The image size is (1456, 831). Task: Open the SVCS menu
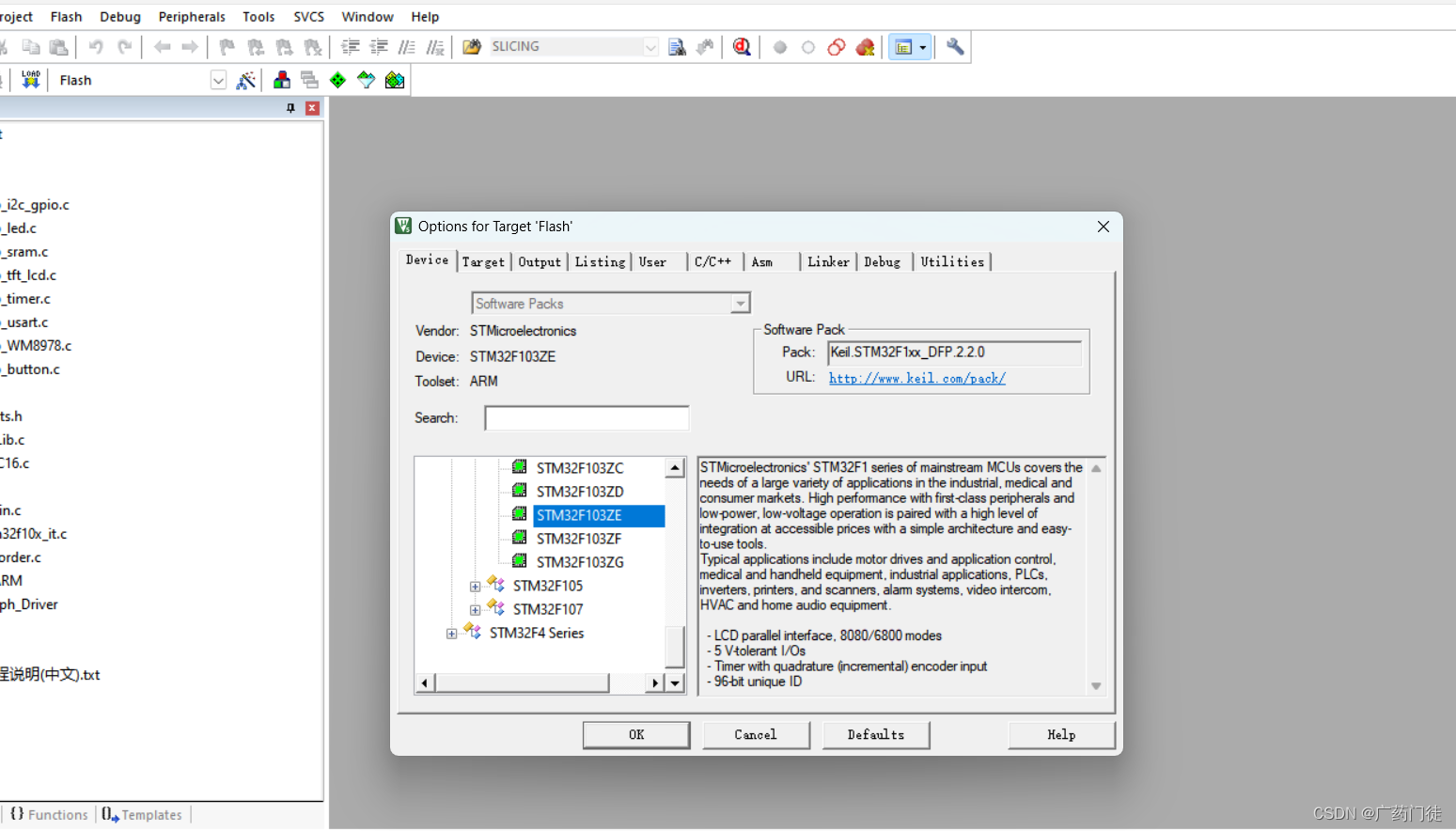309,17
